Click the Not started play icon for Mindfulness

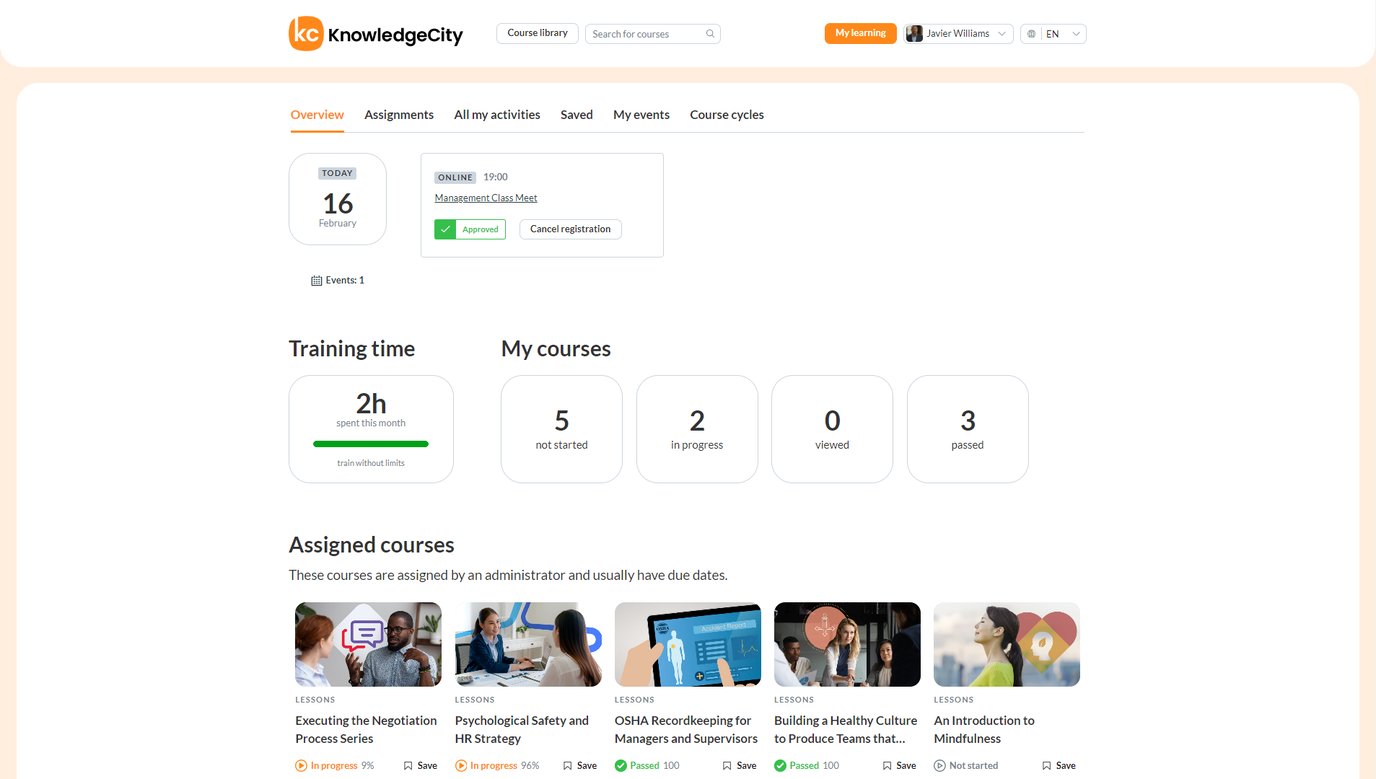click(x=938, y=765)
